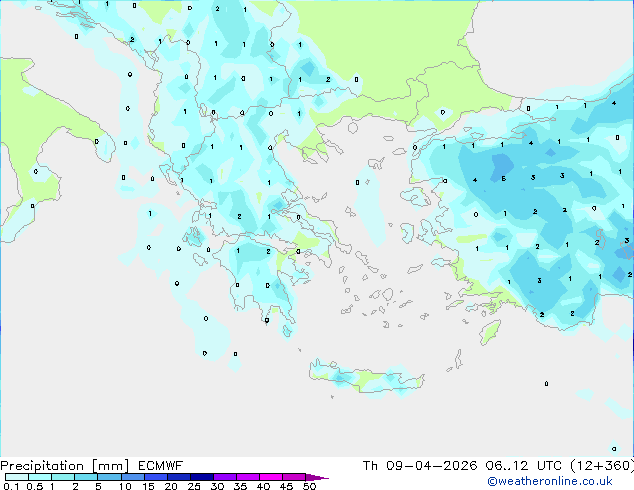Select the 30–35 mm purple legend box
The width and height of the screenshot is (634, 490).
(x=224, y=477)
